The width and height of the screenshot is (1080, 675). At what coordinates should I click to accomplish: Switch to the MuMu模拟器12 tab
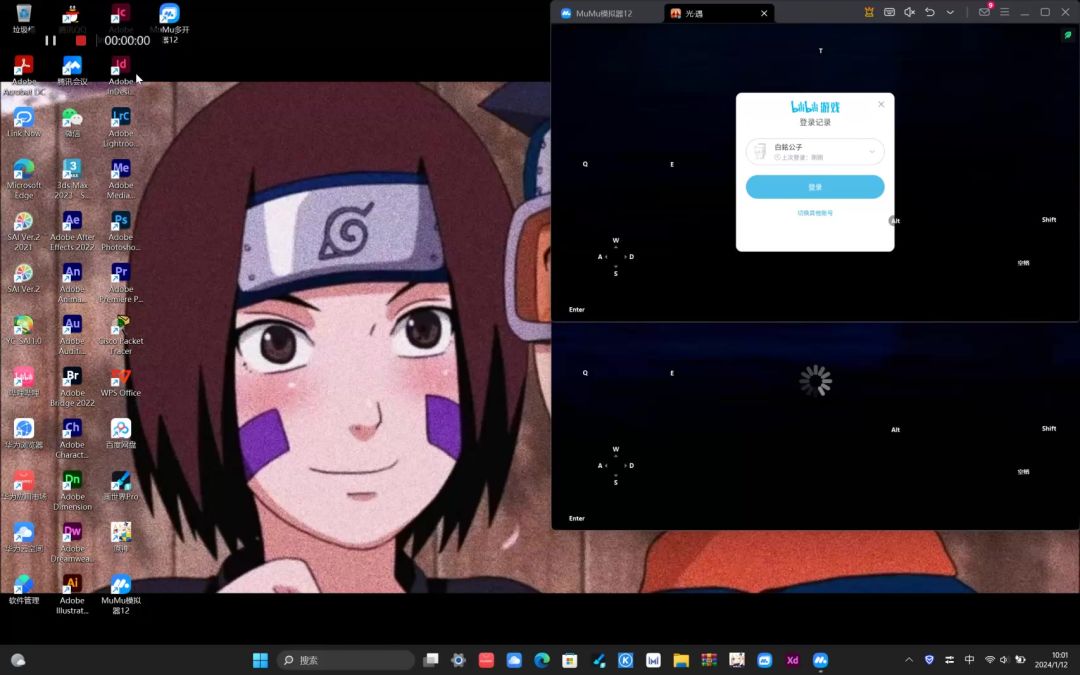tap(597, 13)
